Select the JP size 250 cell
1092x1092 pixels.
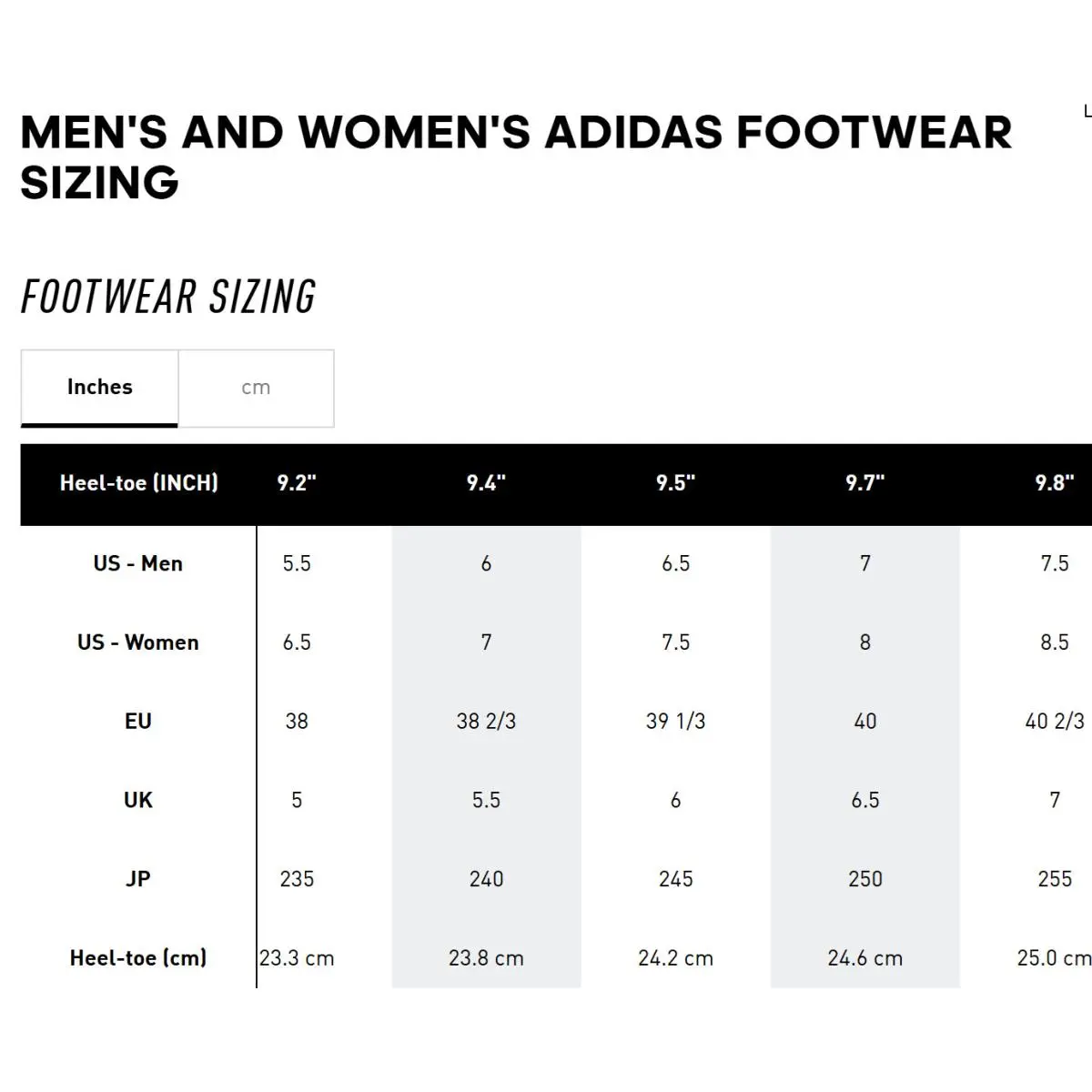point(864,879)
